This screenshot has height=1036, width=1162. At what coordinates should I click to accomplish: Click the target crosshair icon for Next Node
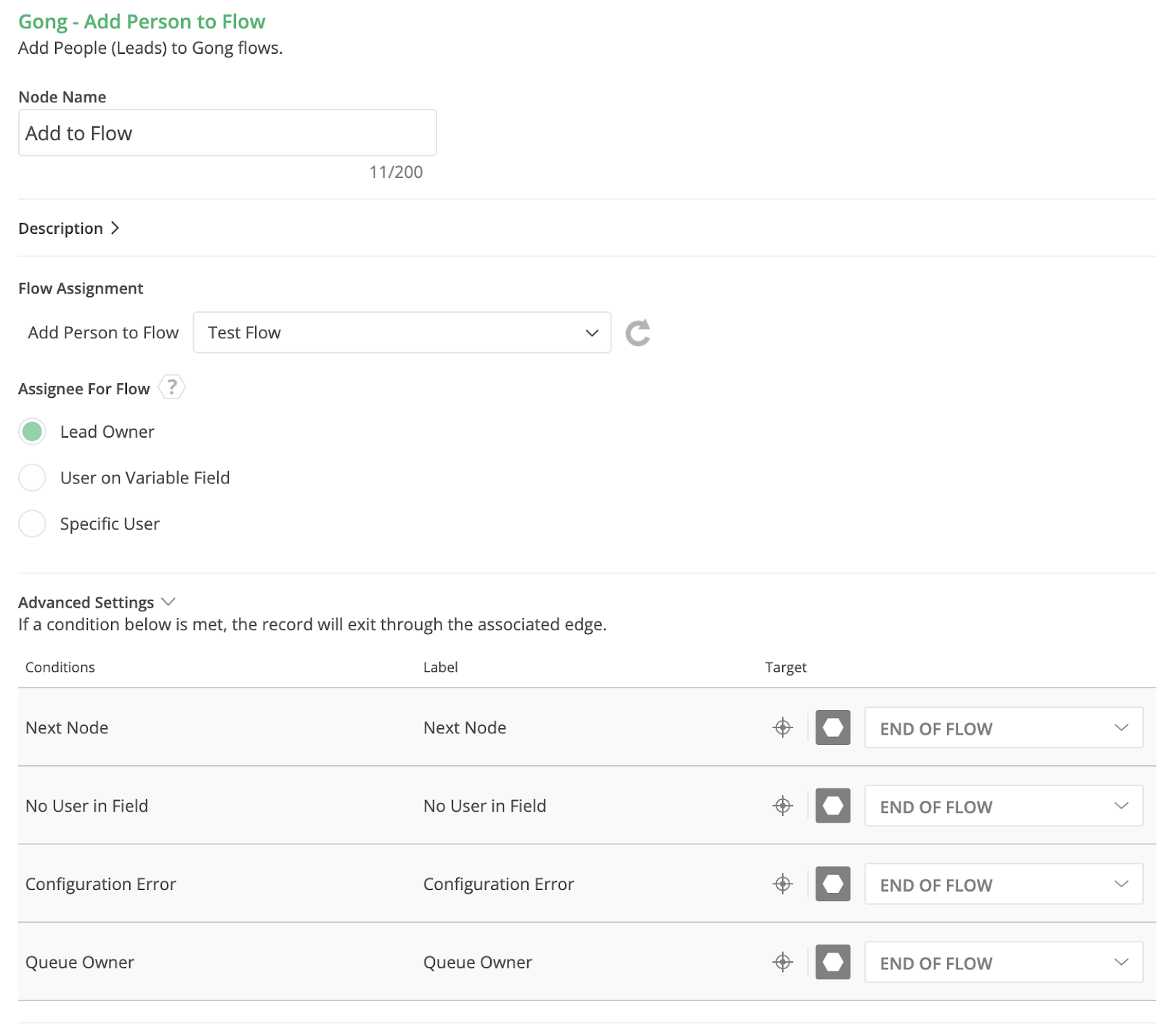pyautogui.click(x=782, y=727)
